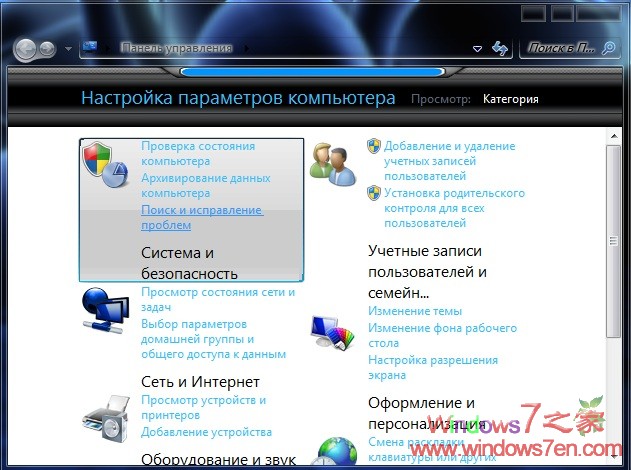
Task: Click the System and Security shield icon
Action: click(x=105, y=164)
